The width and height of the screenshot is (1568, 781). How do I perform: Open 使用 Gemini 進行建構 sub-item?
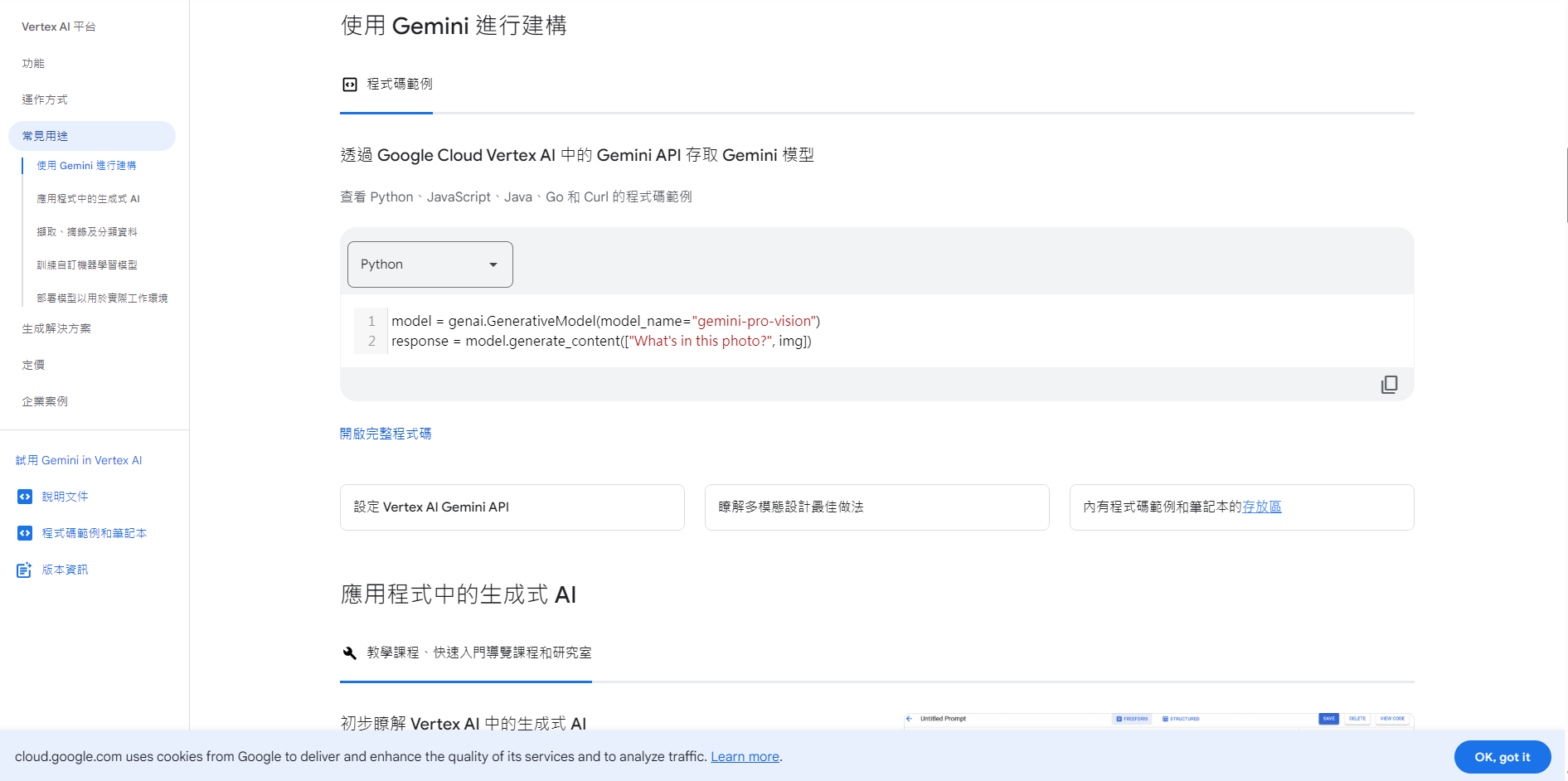tap(86, 166)
